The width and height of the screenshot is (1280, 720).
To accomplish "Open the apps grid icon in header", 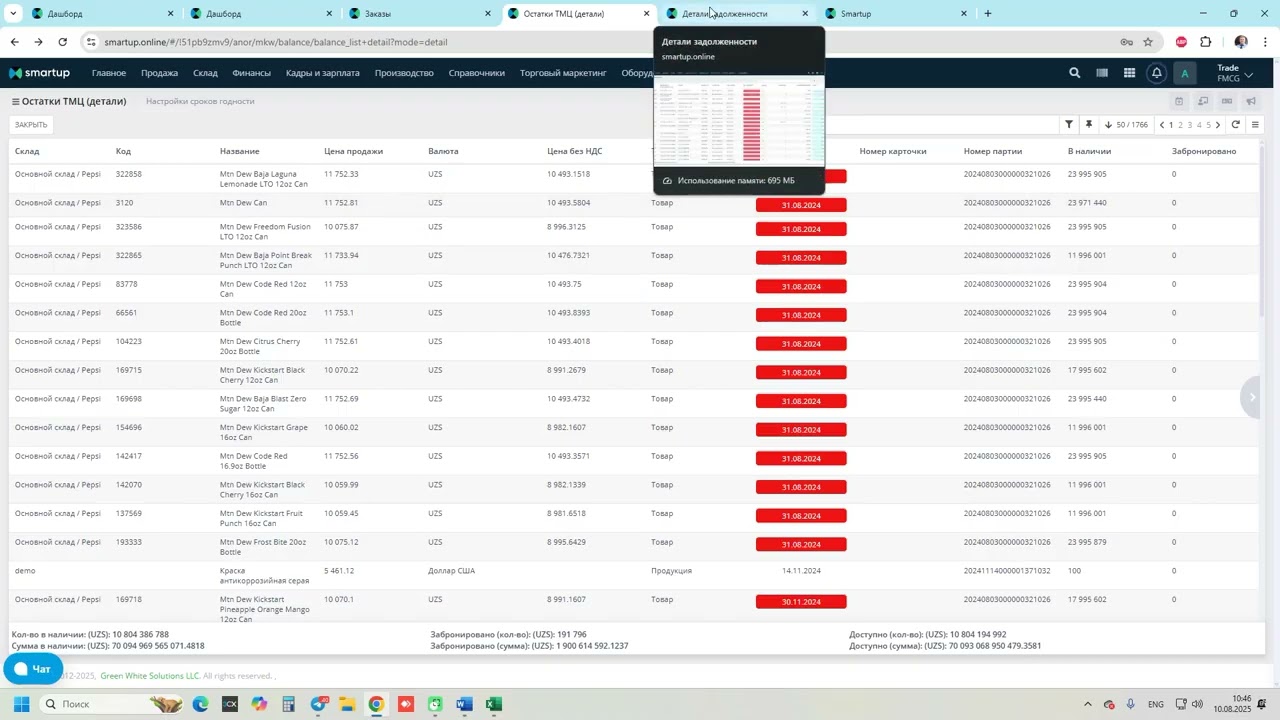I will [1129, 73].
